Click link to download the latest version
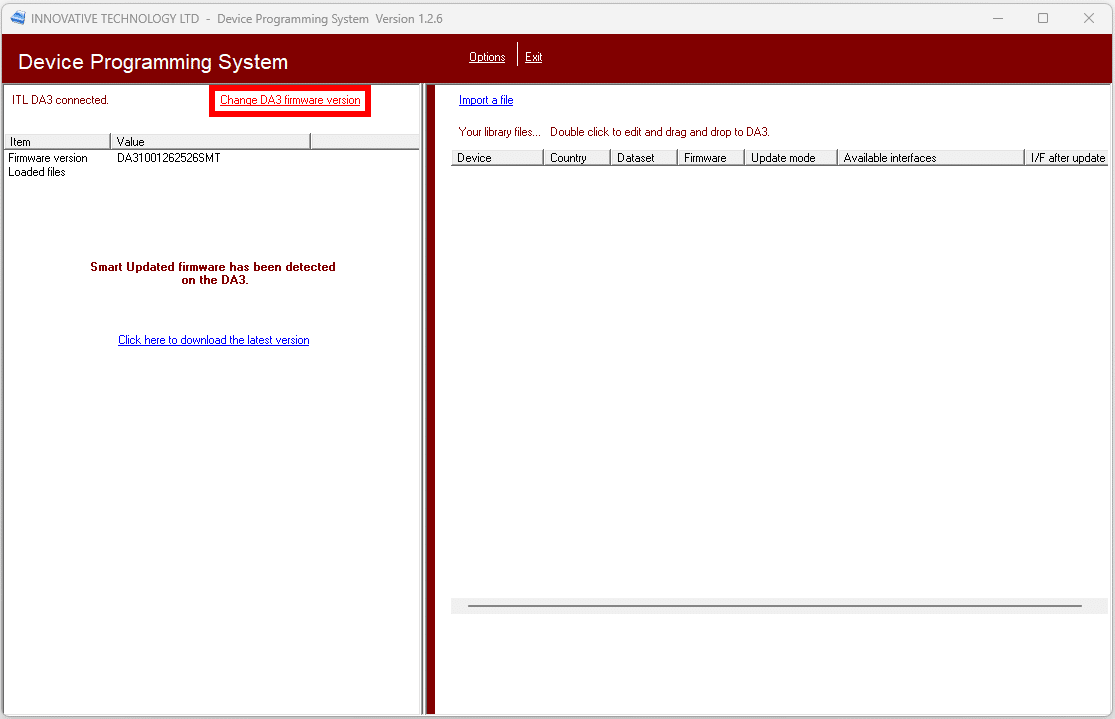1115x719 pixels. pos(213,340)
